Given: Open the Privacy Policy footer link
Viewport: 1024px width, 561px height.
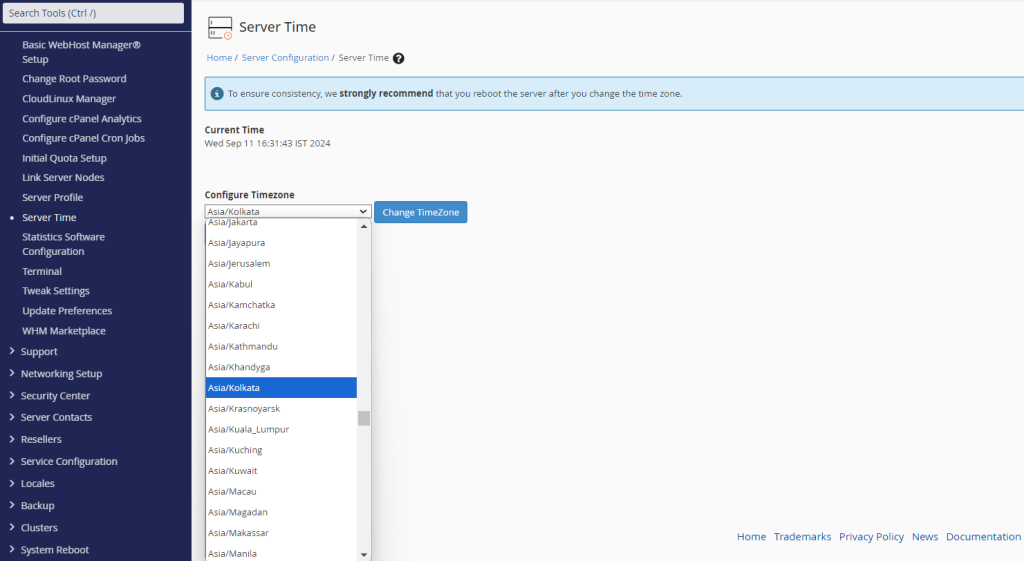Looking at the screenshot, I should [x=871, y=537].
